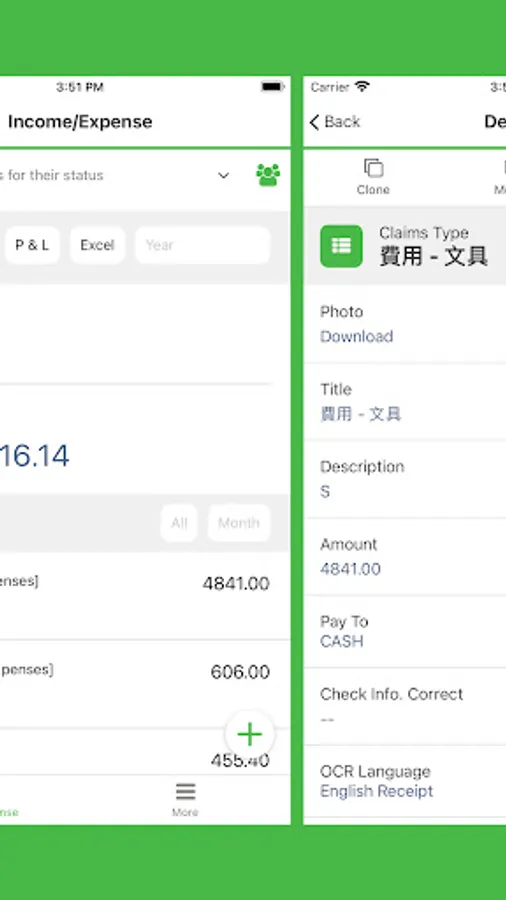Screen dimensions: 506x900
Task: Change the Pay To value CASH
Action: [x=341, y=641]
